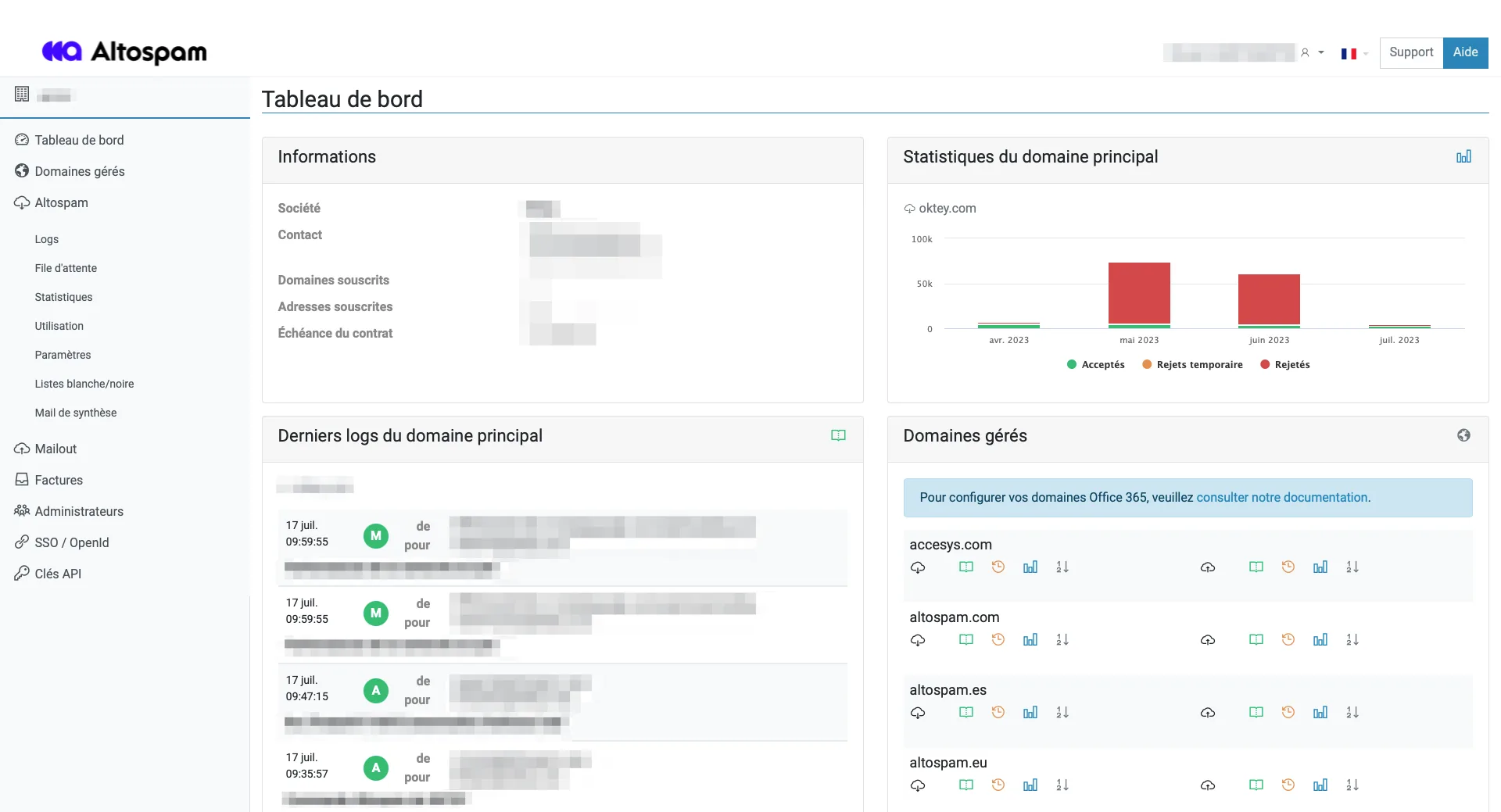Click the Altospam logo

pyautogui.click(x=124, y=52)
